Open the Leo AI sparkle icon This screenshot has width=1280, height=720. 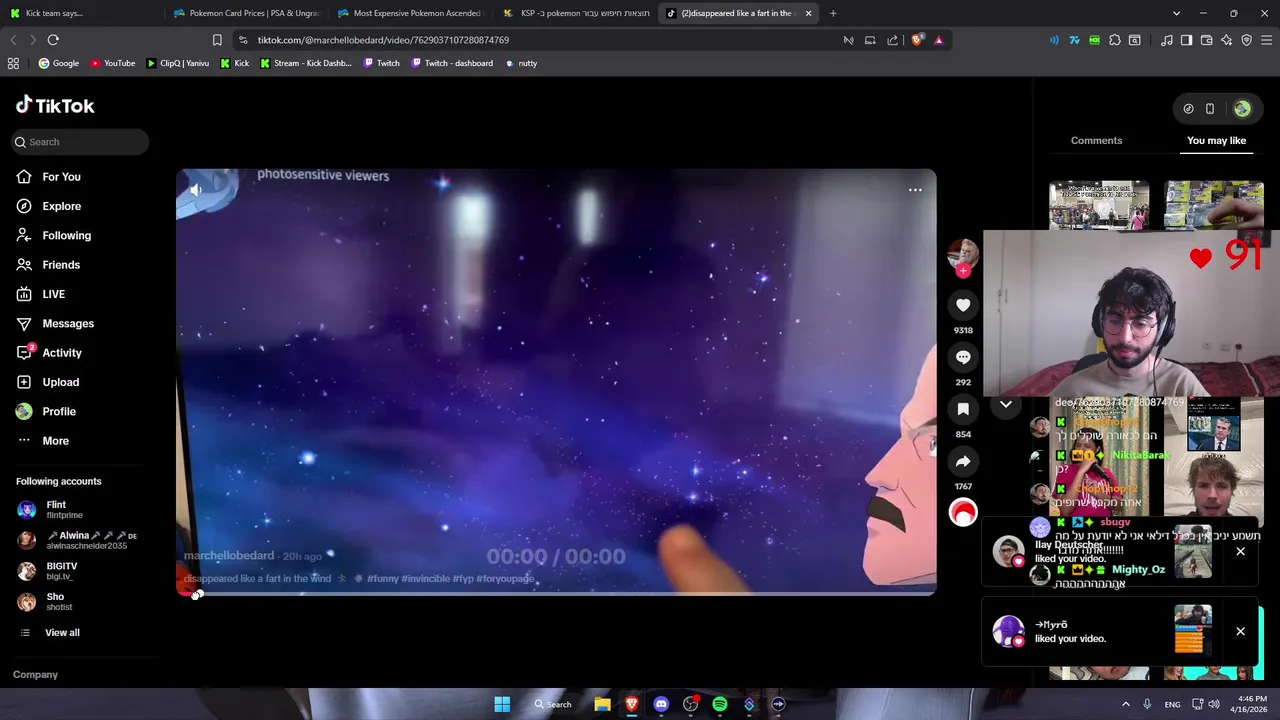click(1226, 40)
